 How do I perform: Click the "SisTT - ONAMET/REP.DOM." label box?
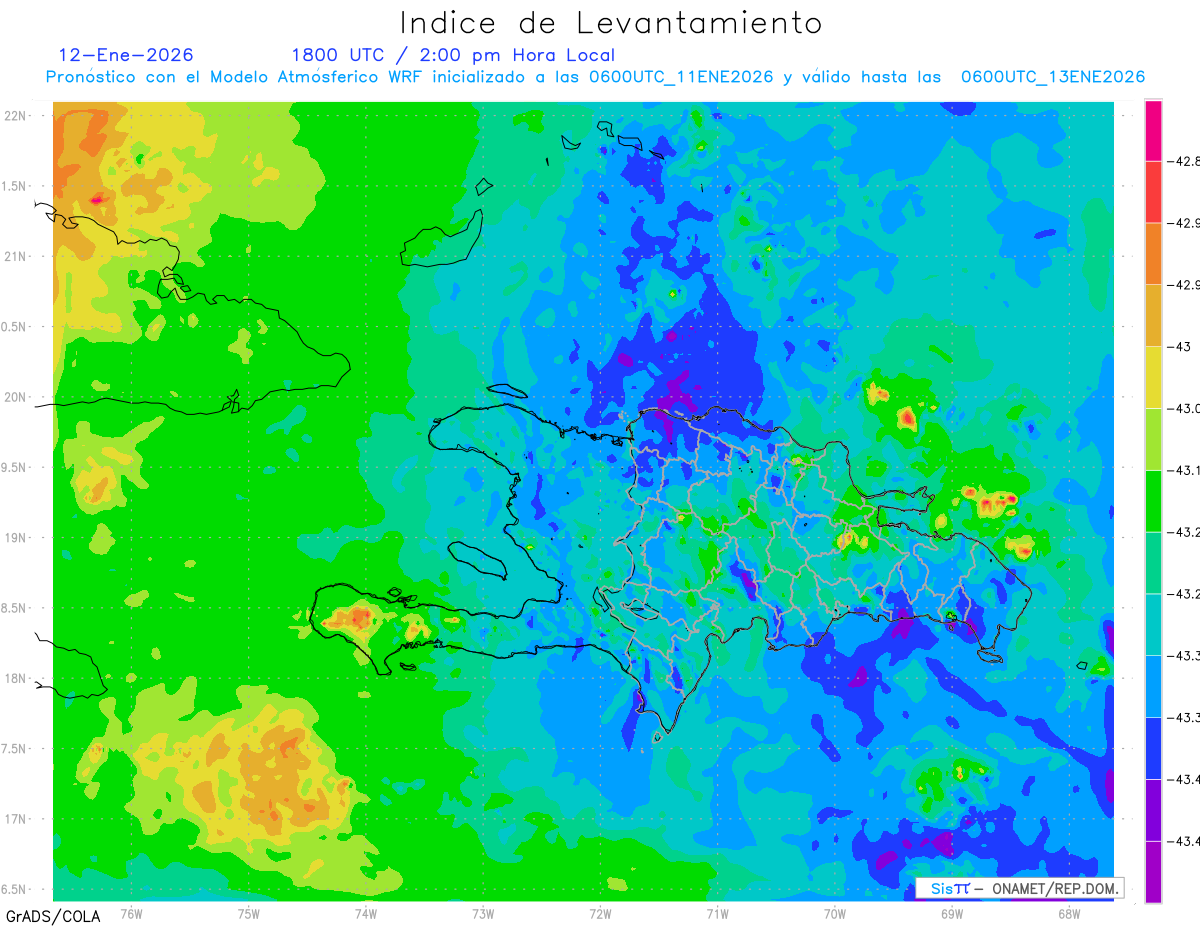tap(1020, 888)
